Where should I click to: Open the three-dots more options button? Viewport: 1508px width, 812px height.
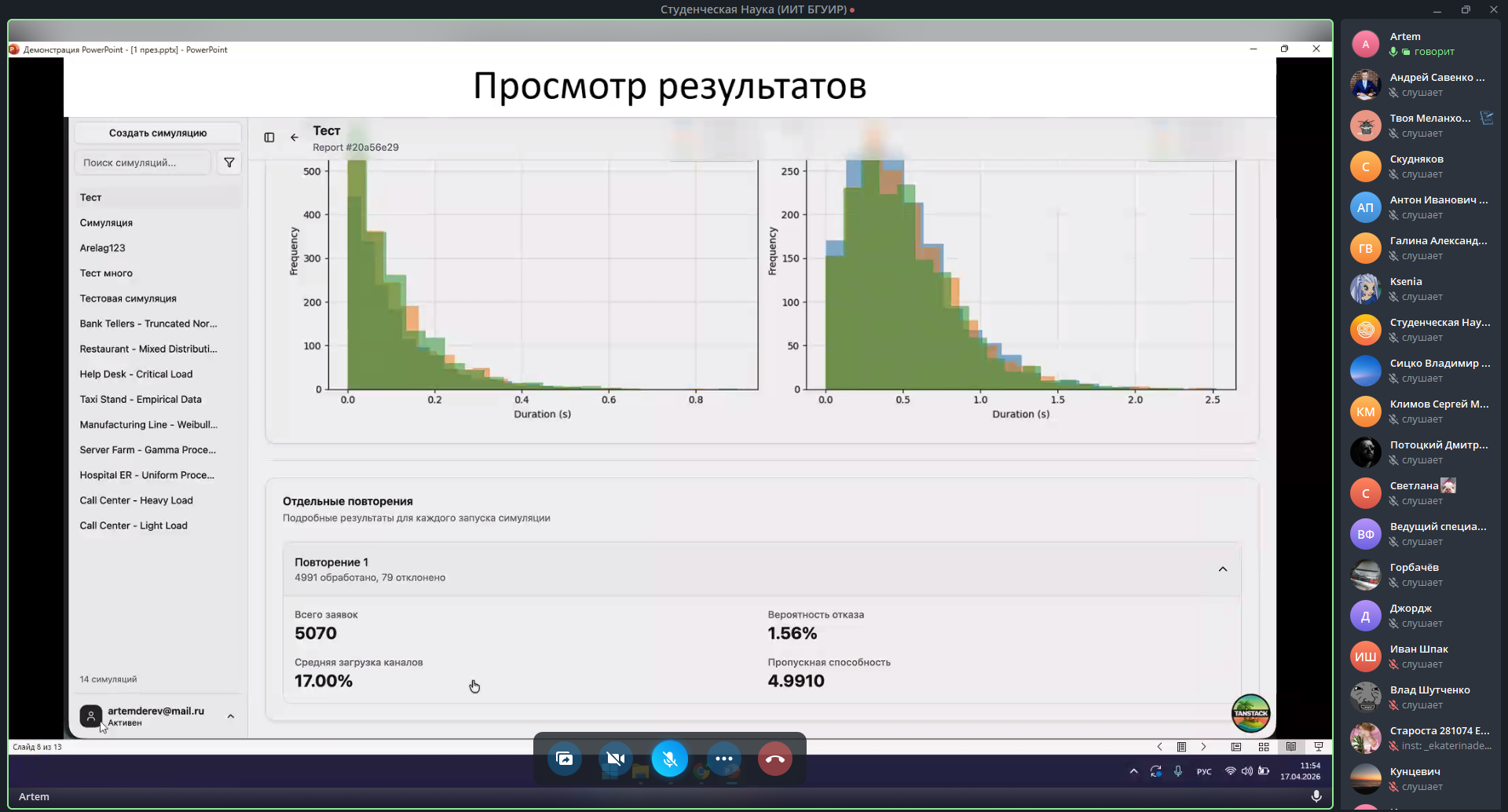click(x=723, y=759)
